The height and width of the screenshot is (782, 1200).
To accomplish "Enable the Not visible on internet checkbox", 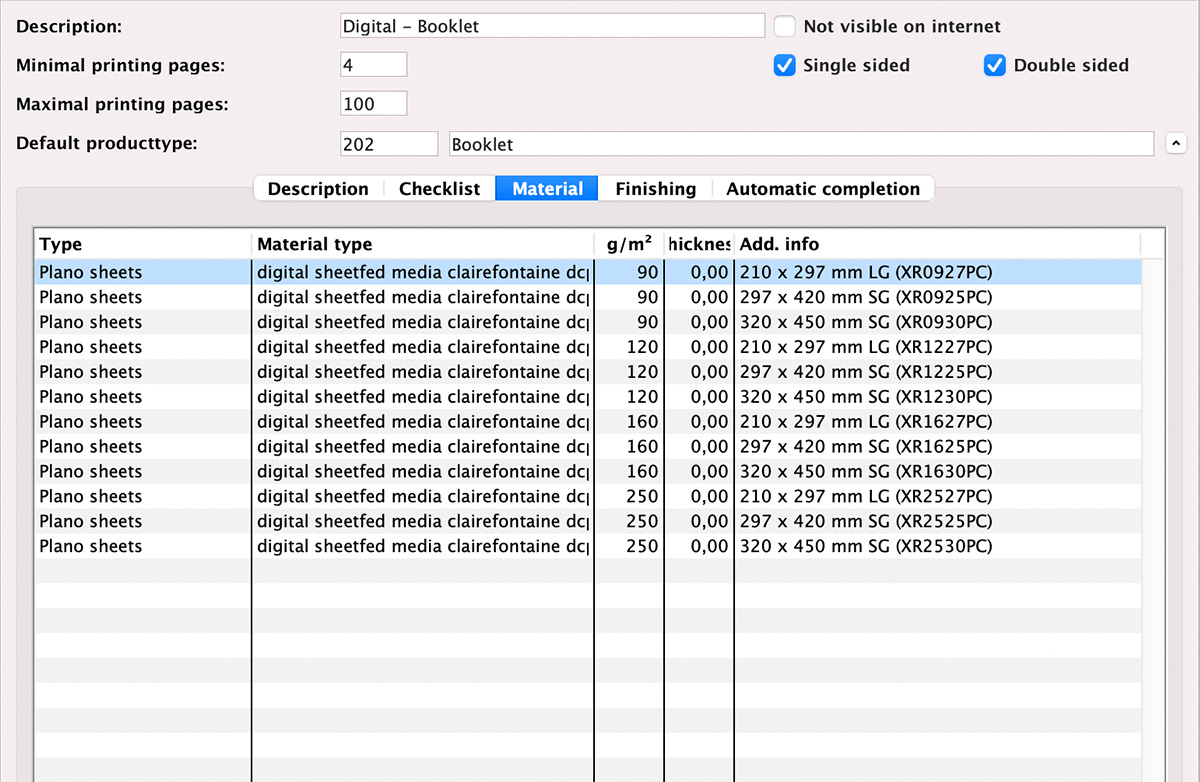I will pos(784,26).
